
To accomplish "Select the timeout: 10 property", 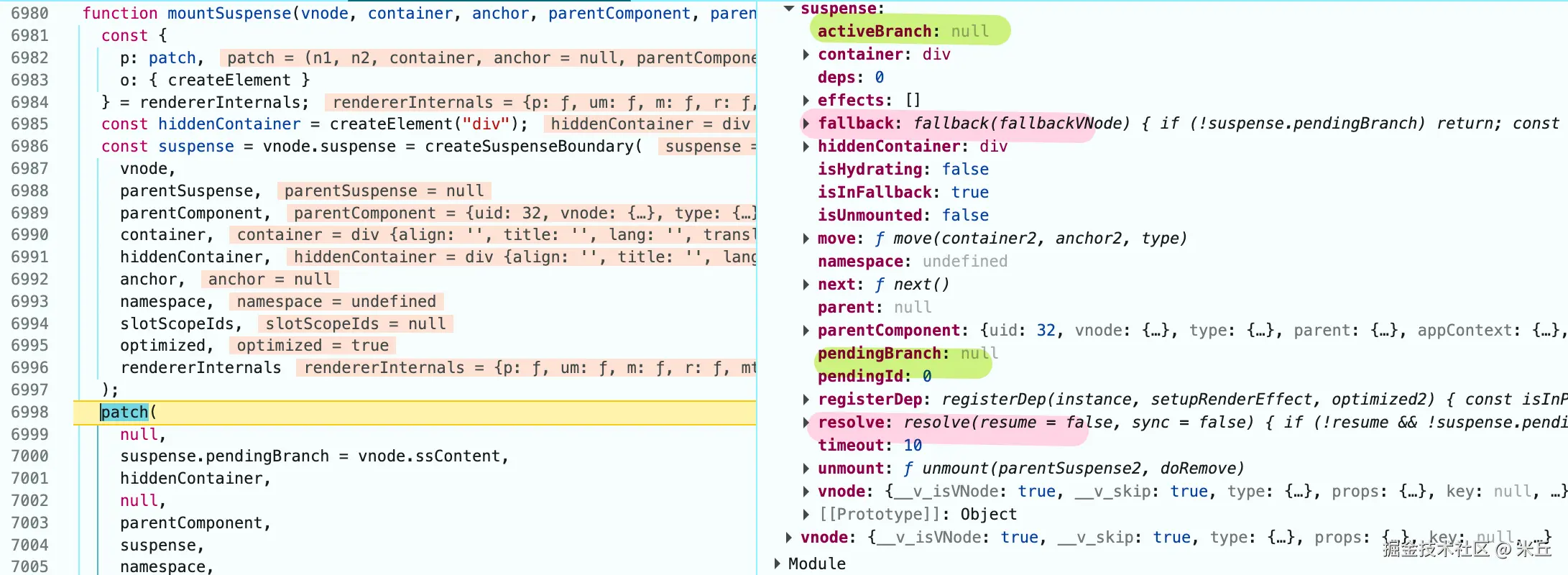I will (x=870, y=446).
